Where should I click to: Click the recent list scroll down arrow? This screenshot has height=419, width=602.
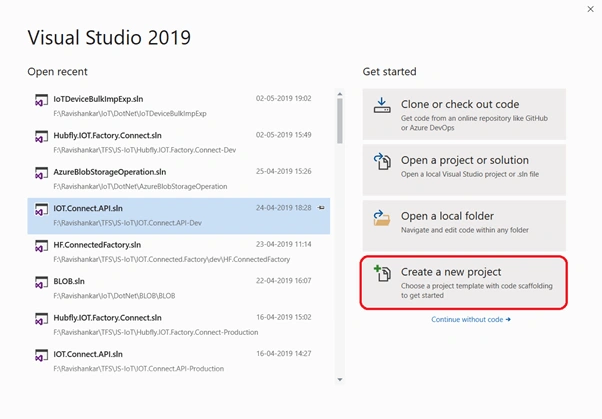coord(340,379)
